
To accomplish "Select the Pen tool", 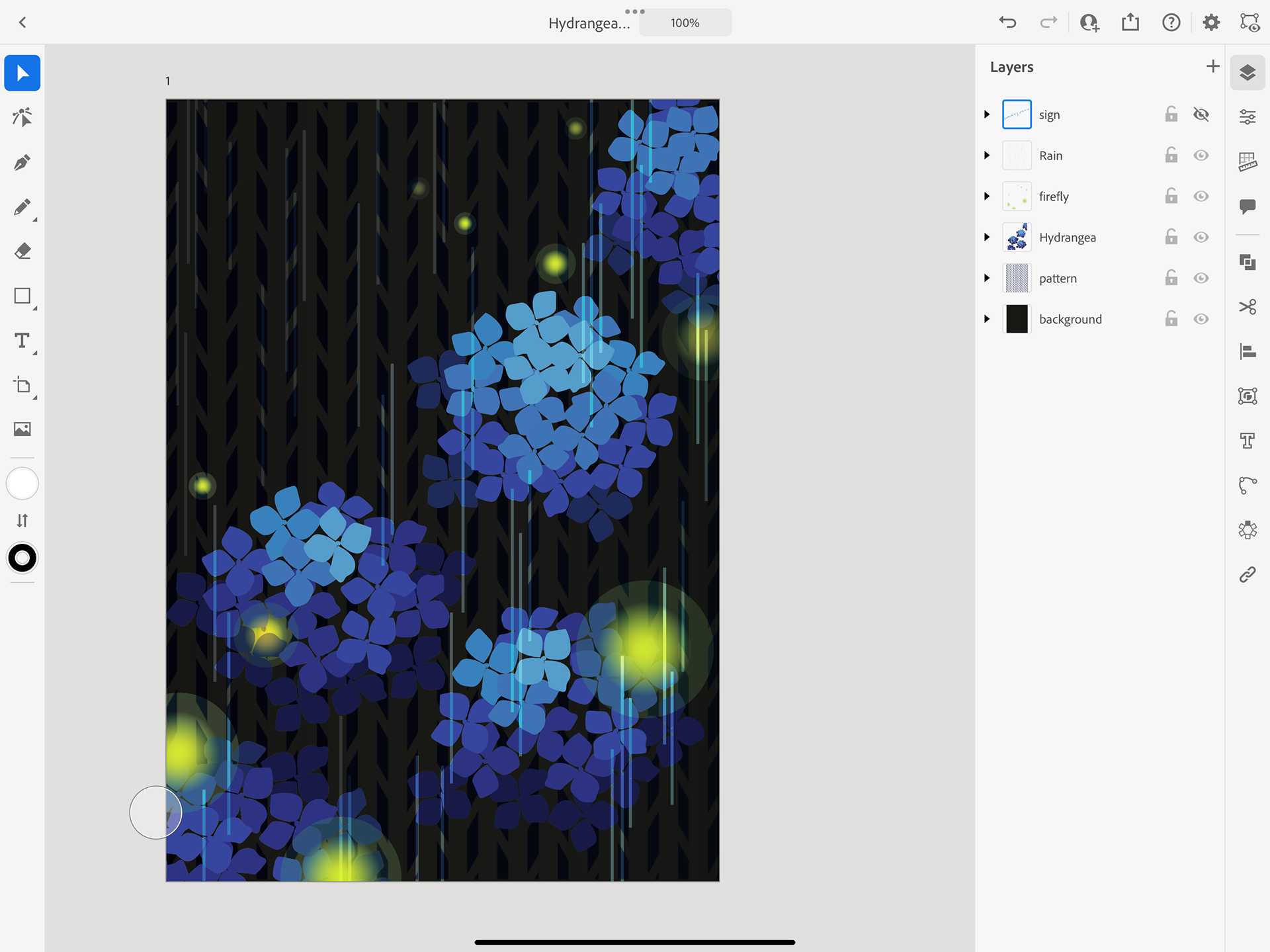I will coord(22,162).
